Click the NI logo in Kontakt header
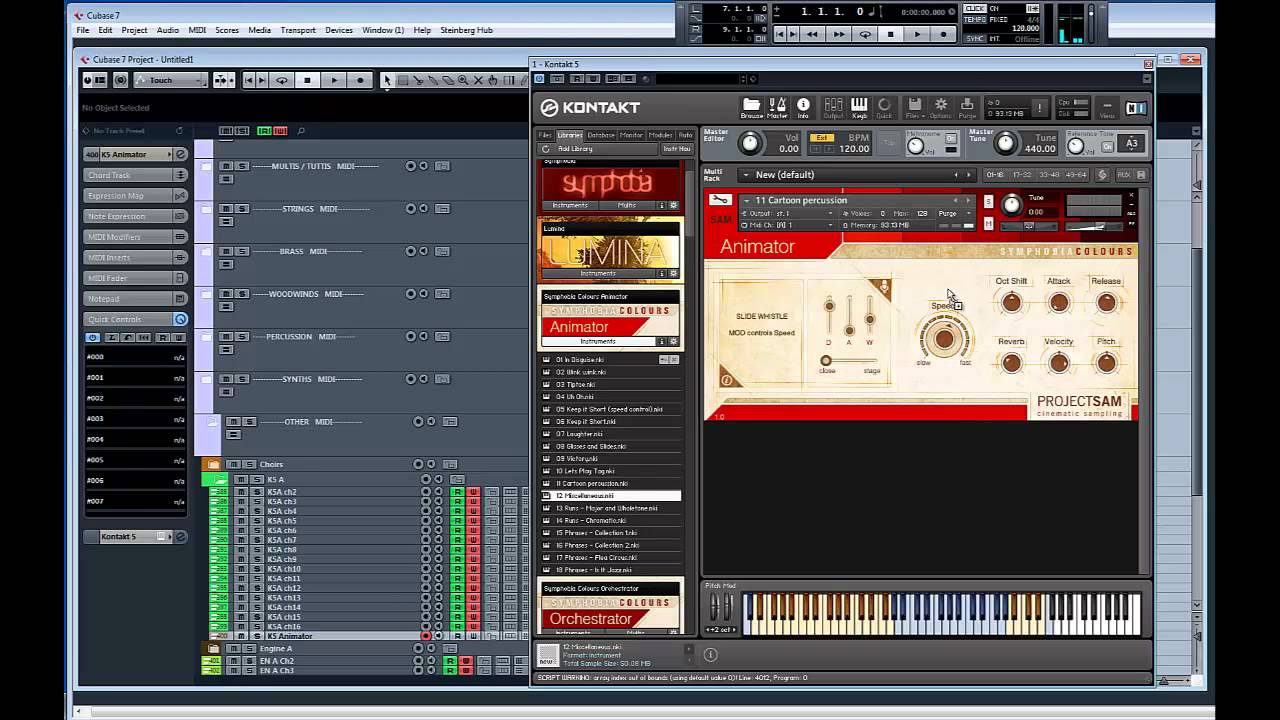Screen dimensions: 1280x720 [x=1136, y=108]
